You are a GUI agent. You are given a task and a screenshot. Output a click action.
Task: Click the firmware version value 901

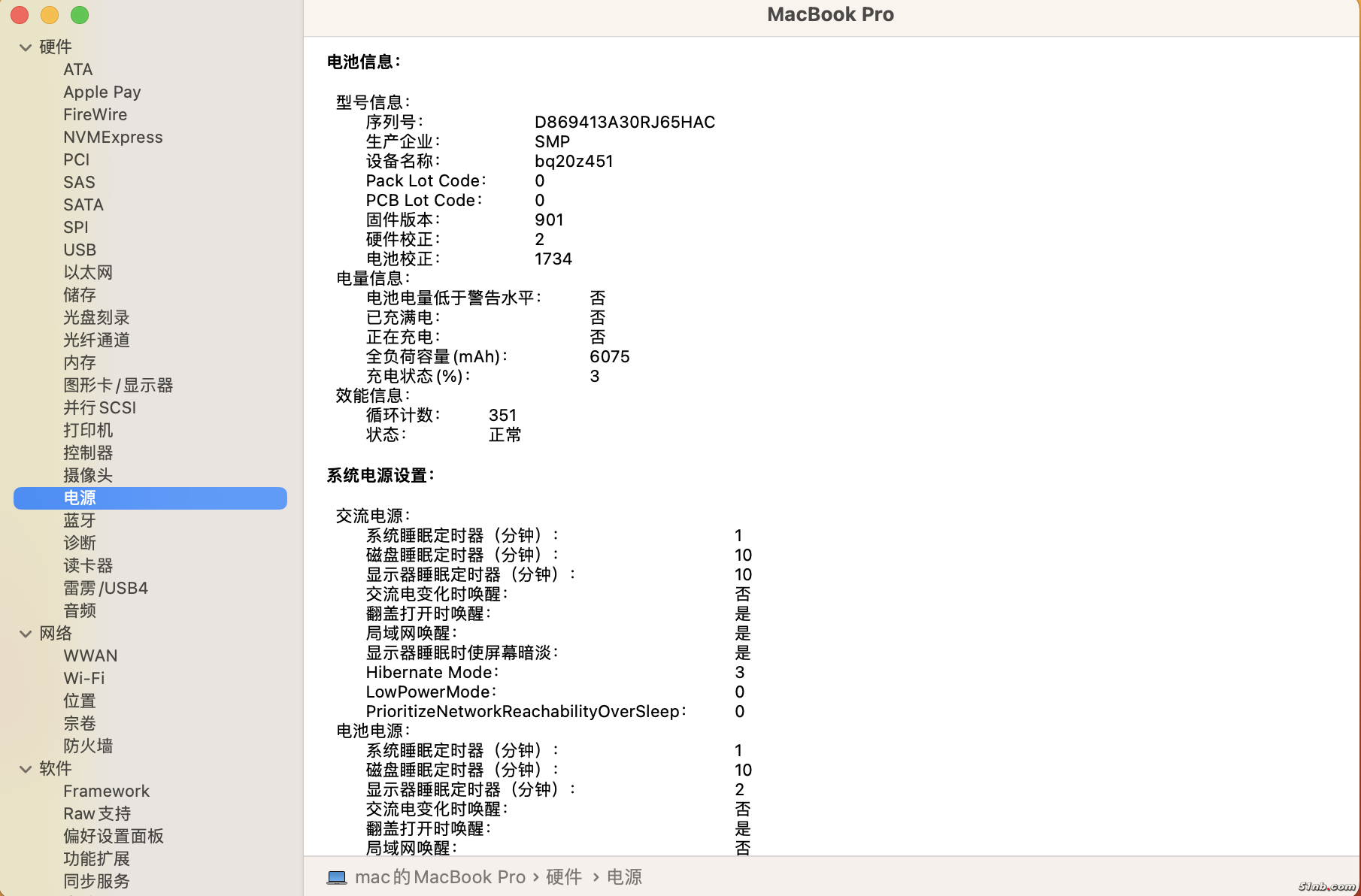[x=549, y=220]
